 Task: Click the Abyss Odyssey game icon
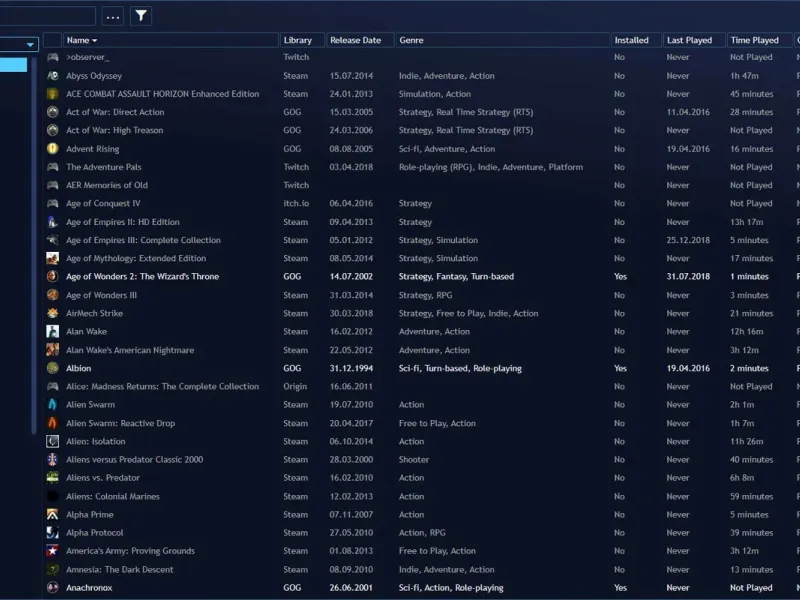click(x=53, y=76)
